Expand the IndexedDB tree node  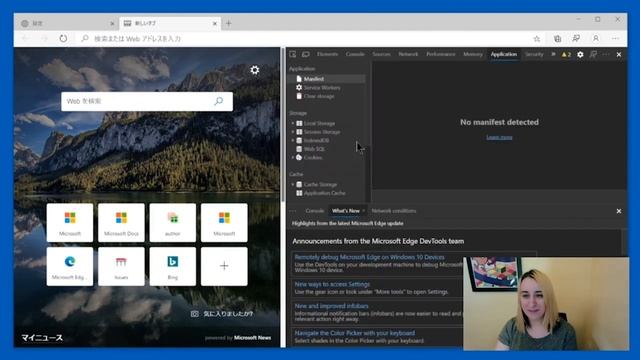pyautogui.click(x=293, y=140)
